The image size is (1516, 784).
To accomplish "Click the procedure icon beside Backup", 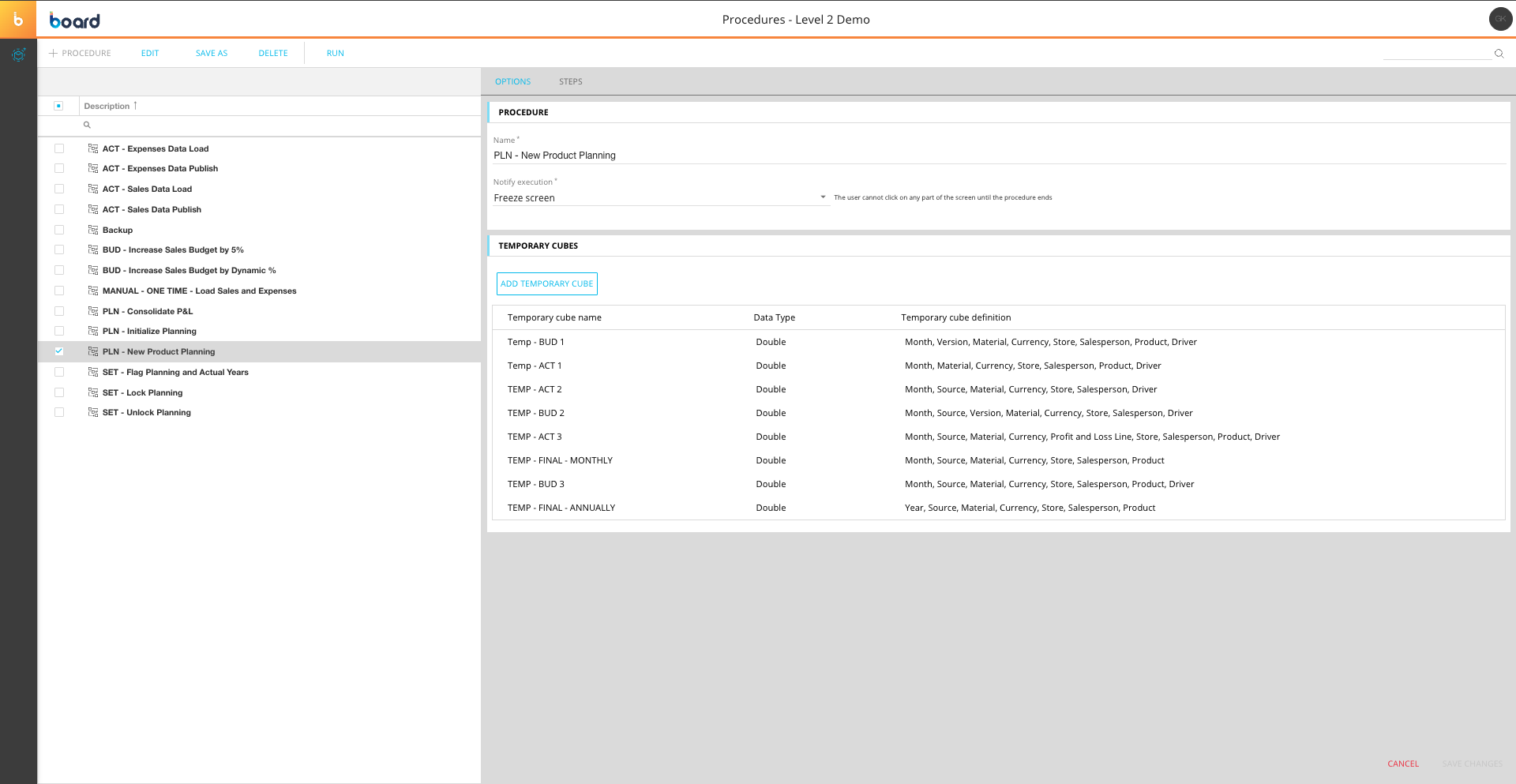I will [x=93, y=230].
